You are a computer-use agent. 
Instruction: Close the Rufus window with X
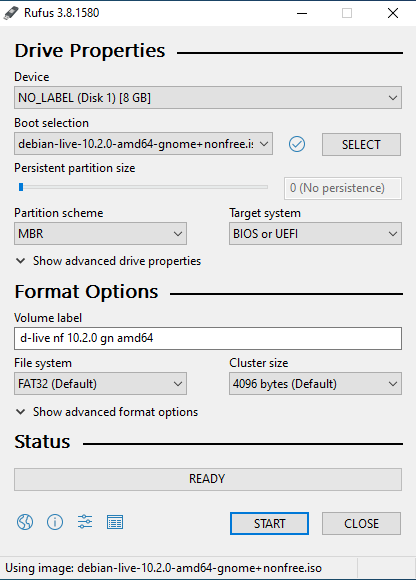point(393,13)
